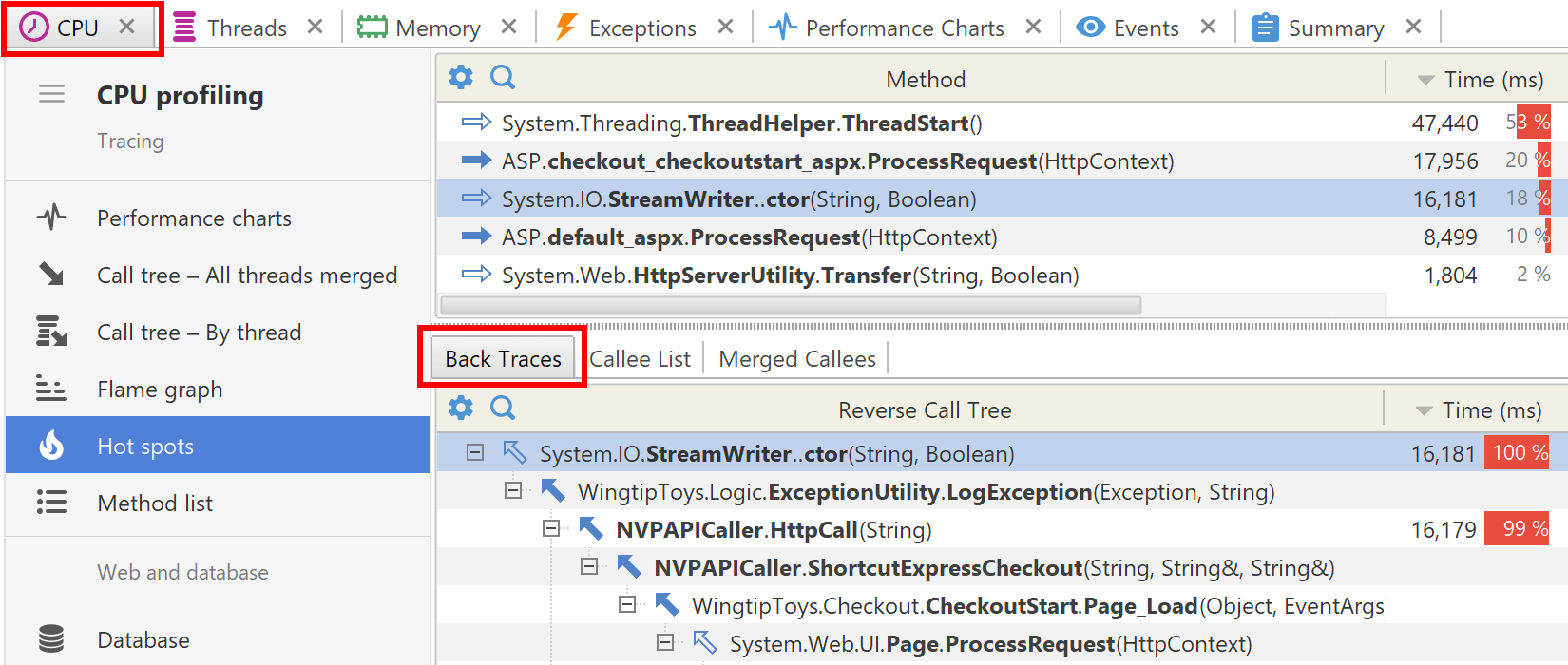Close the CPU tab
The image size is (1568, 665).
[x=126, y=28]
